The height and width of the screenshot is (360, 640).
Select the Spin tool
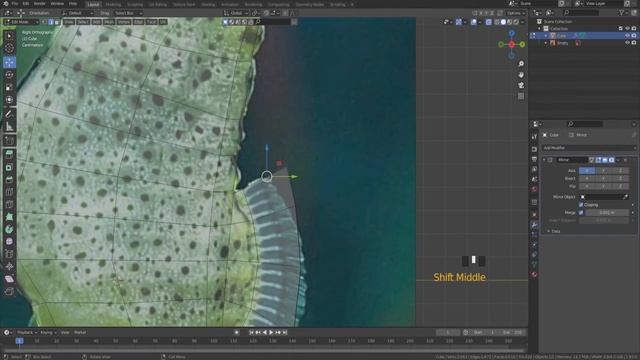(9, 229)
